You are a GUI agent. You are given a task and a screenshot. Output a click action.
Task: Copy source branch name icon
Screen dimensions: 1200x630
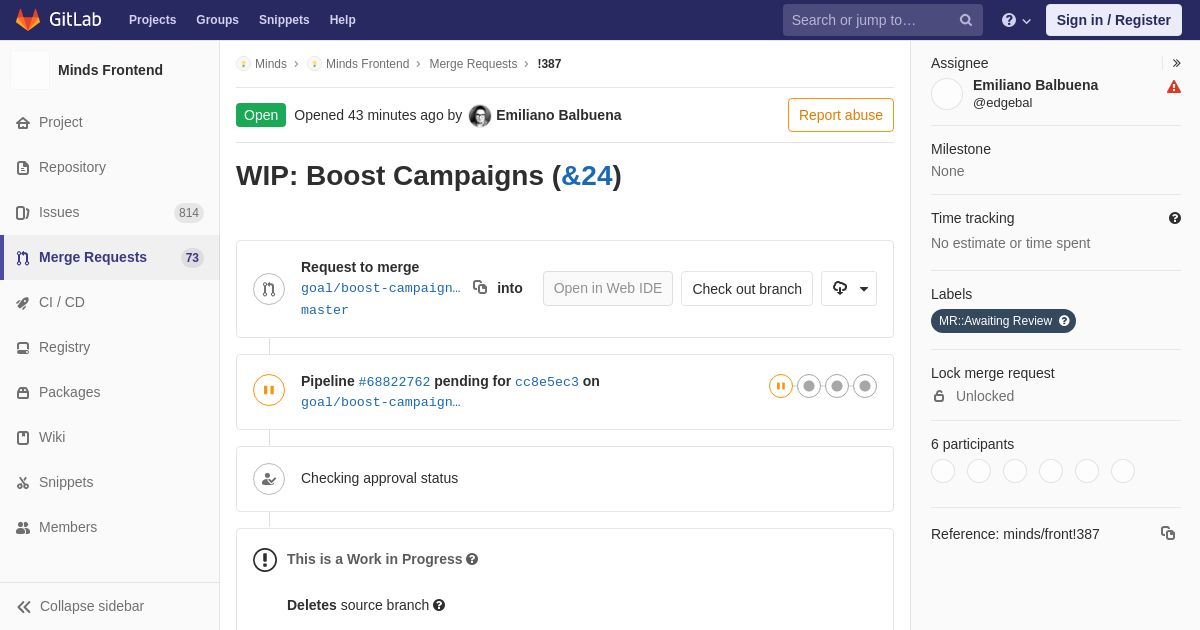[480, 288]
